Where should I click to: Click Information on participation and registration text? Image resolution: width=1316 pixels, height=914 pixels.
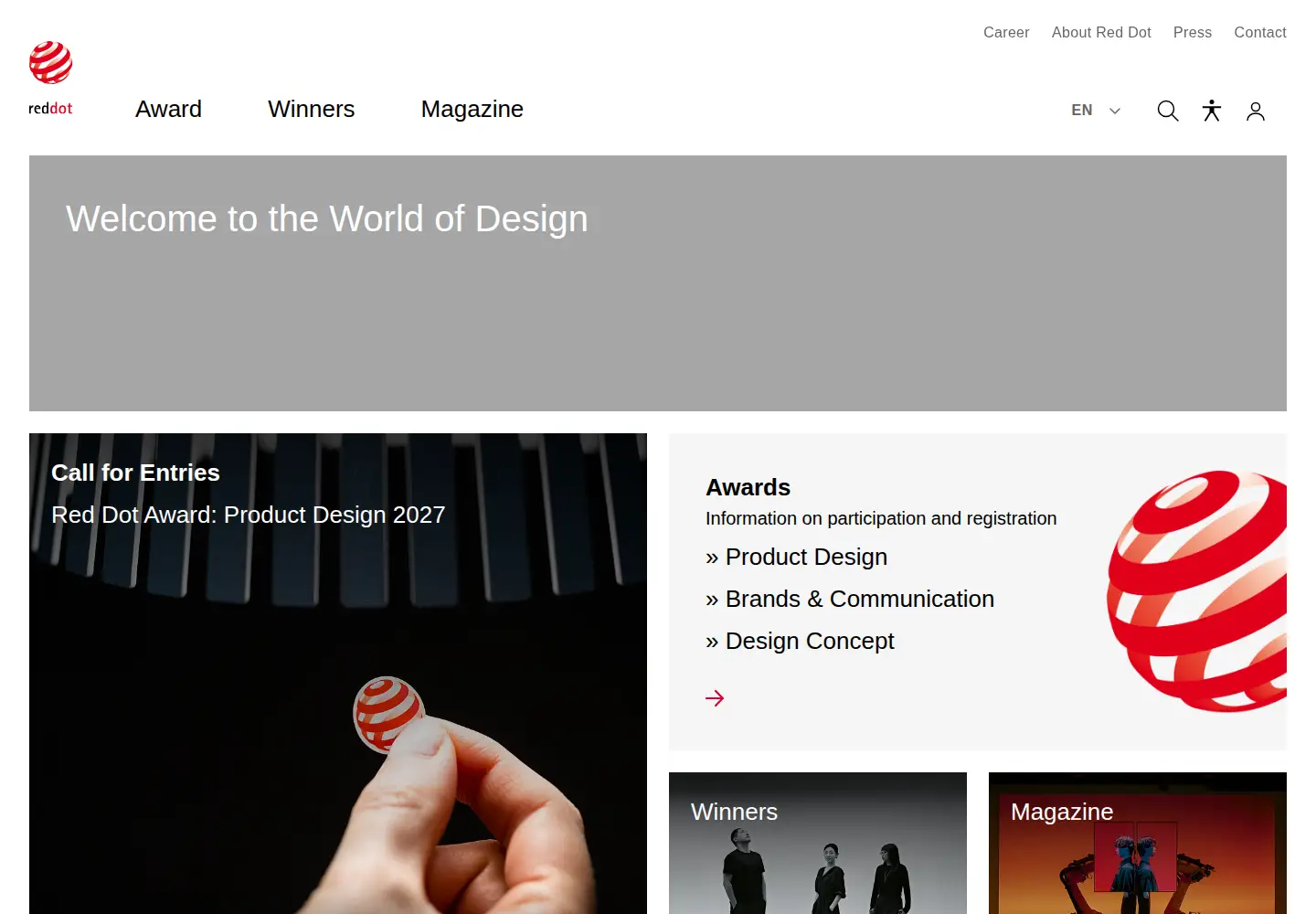pyautogui.click(x=881, y=518)
